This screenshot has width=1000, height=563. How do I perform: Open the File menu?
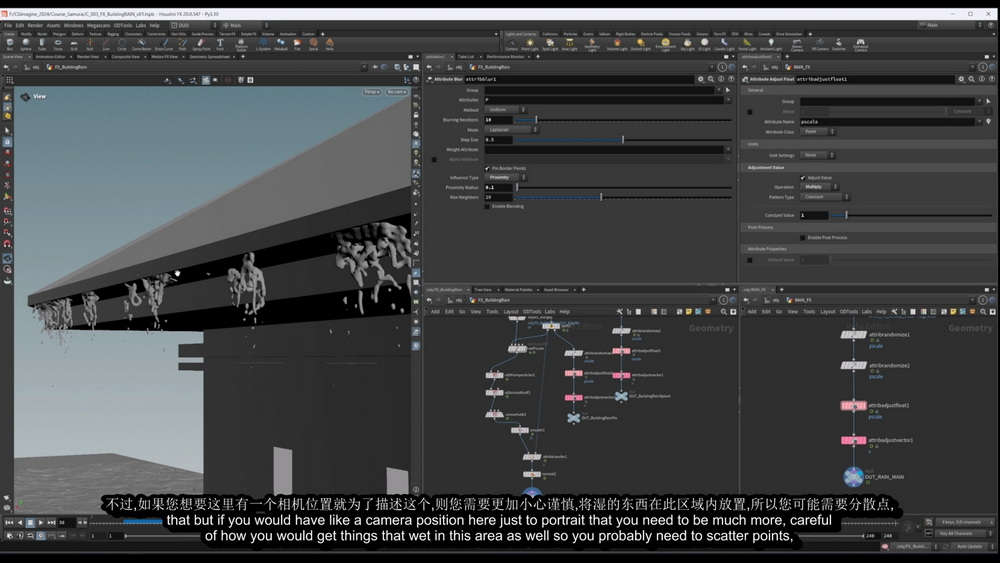coord(8,26)
